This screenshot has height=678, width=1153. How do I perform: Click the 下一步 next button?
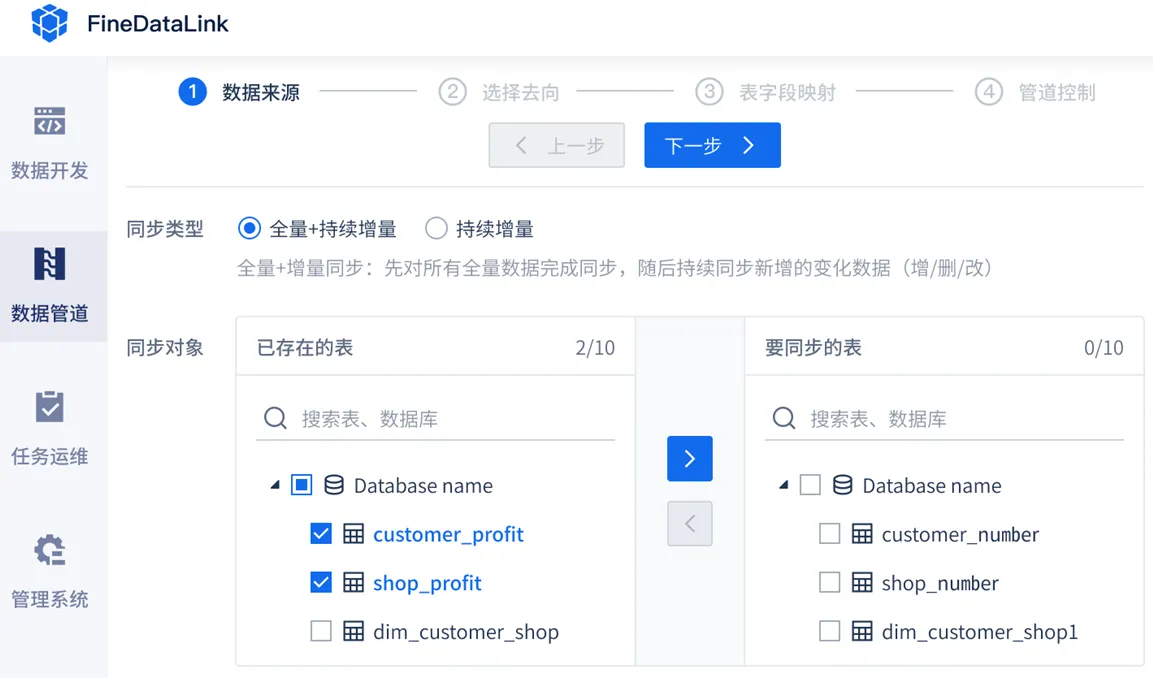(713, 145)
